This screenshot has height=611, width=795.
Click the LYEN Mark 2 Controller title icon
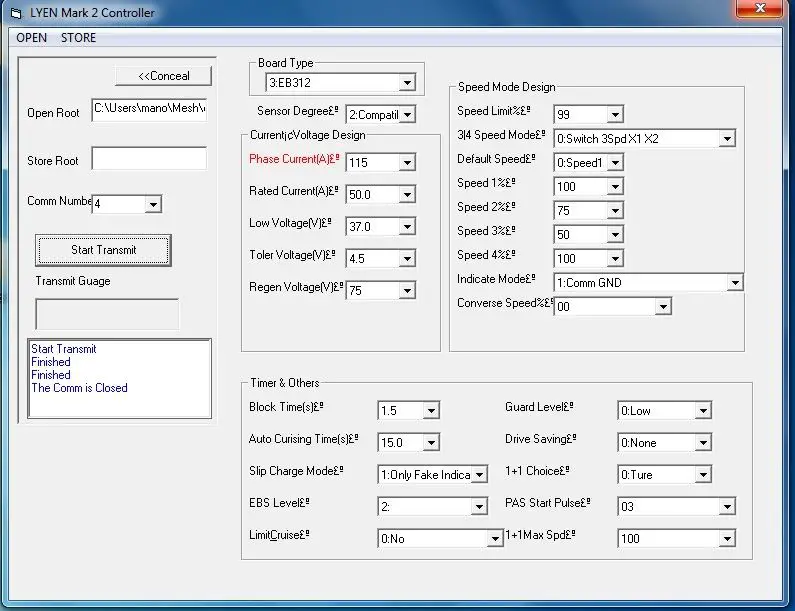pos(17,14)
